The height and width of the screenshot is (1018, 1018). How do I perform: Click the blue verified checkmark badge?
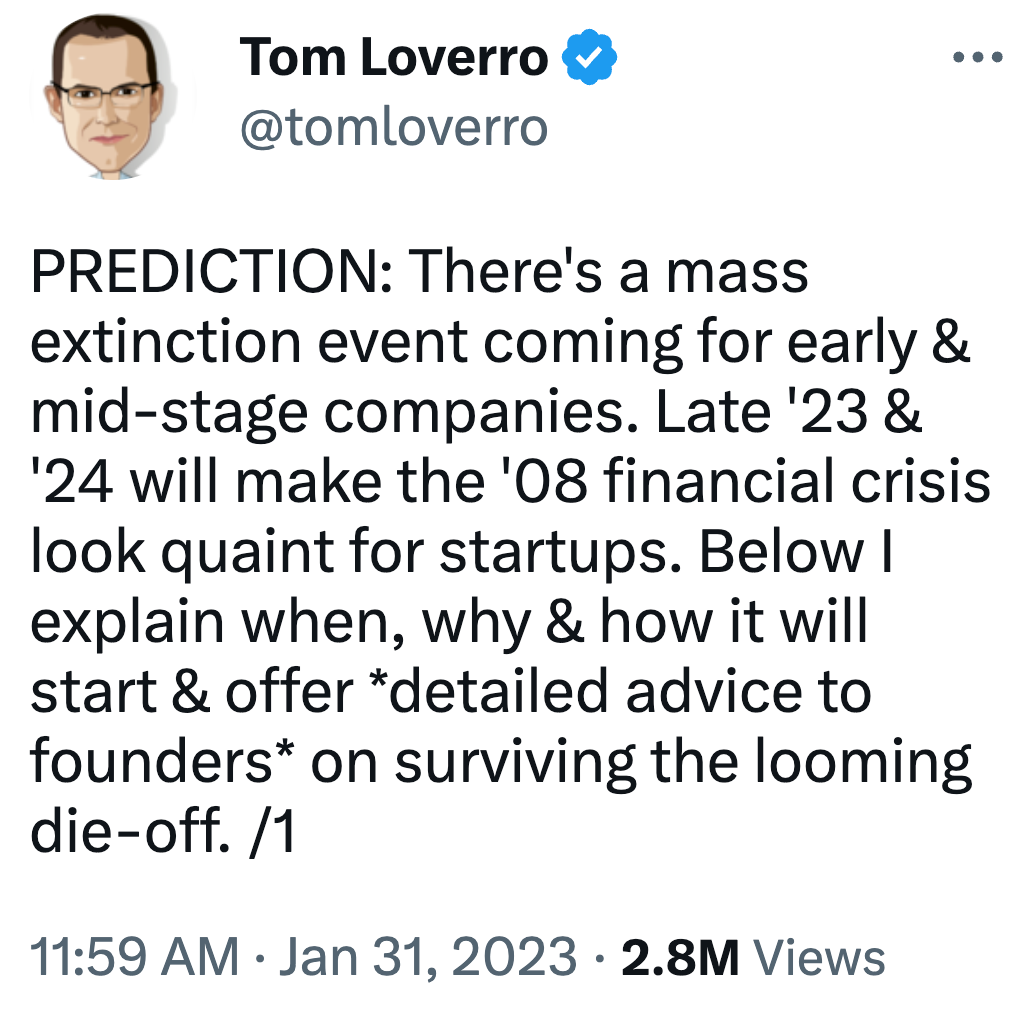[589, 56]
